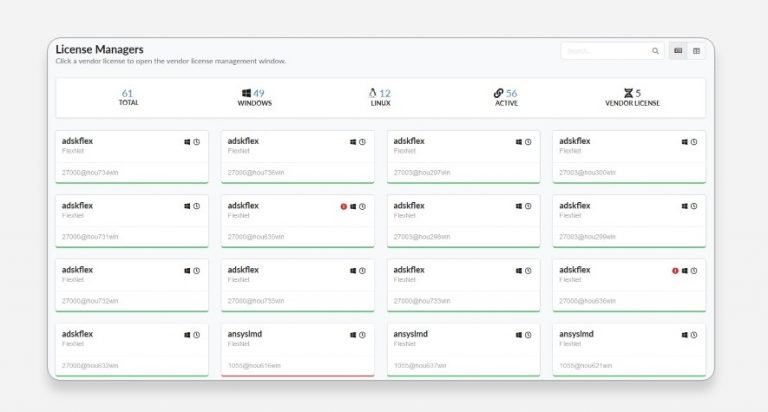Screen dimensions: 768x412
Task: Click the search magnifier icon
Action: pos(655,51)
